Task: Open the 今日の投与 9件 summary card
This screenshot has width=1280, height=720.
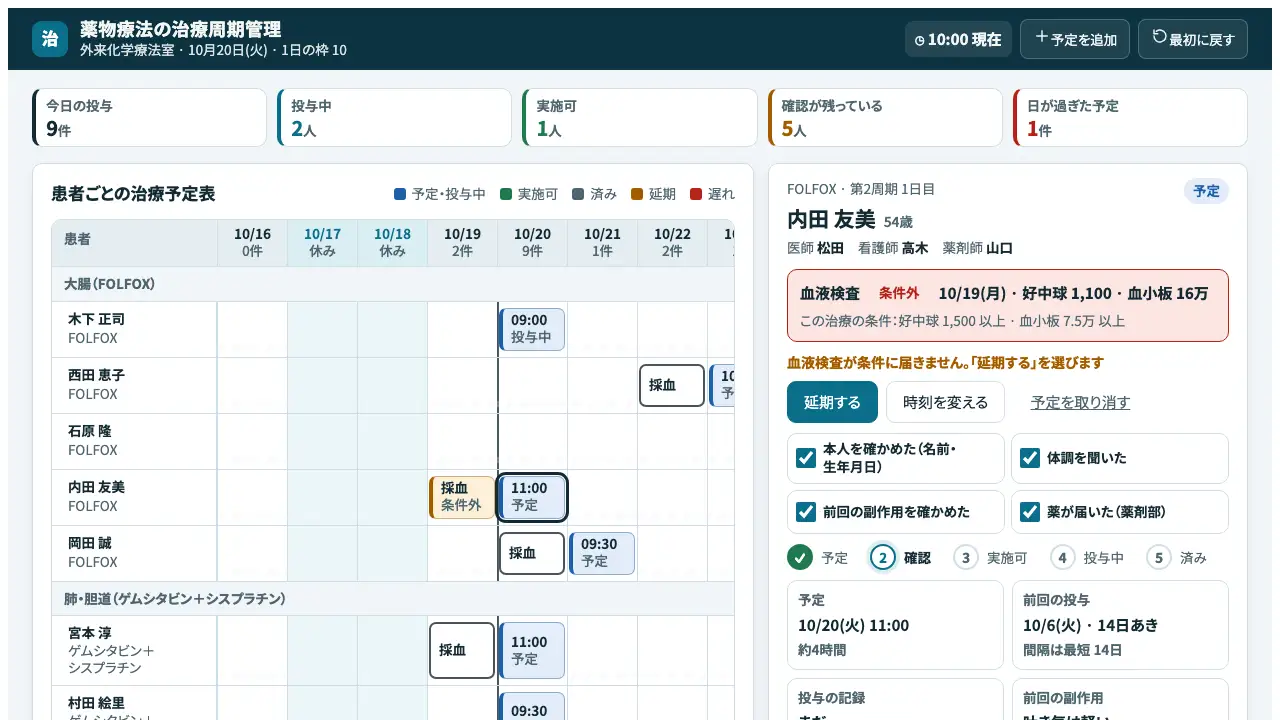Action: tap(150, 118)
